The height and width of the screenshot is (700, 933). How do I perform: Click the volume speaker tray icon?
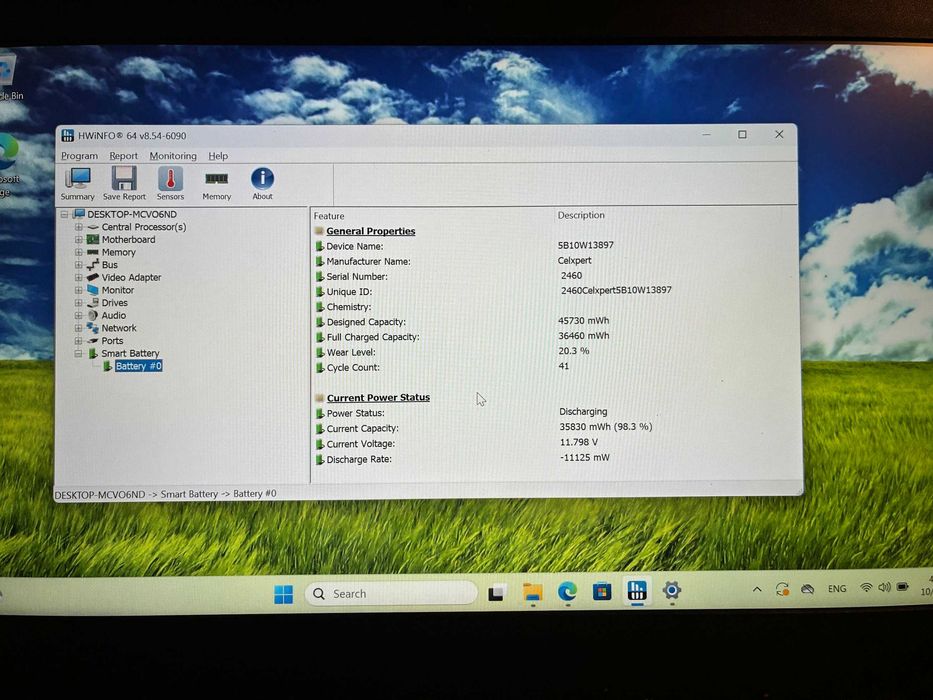tap(885, 588)
